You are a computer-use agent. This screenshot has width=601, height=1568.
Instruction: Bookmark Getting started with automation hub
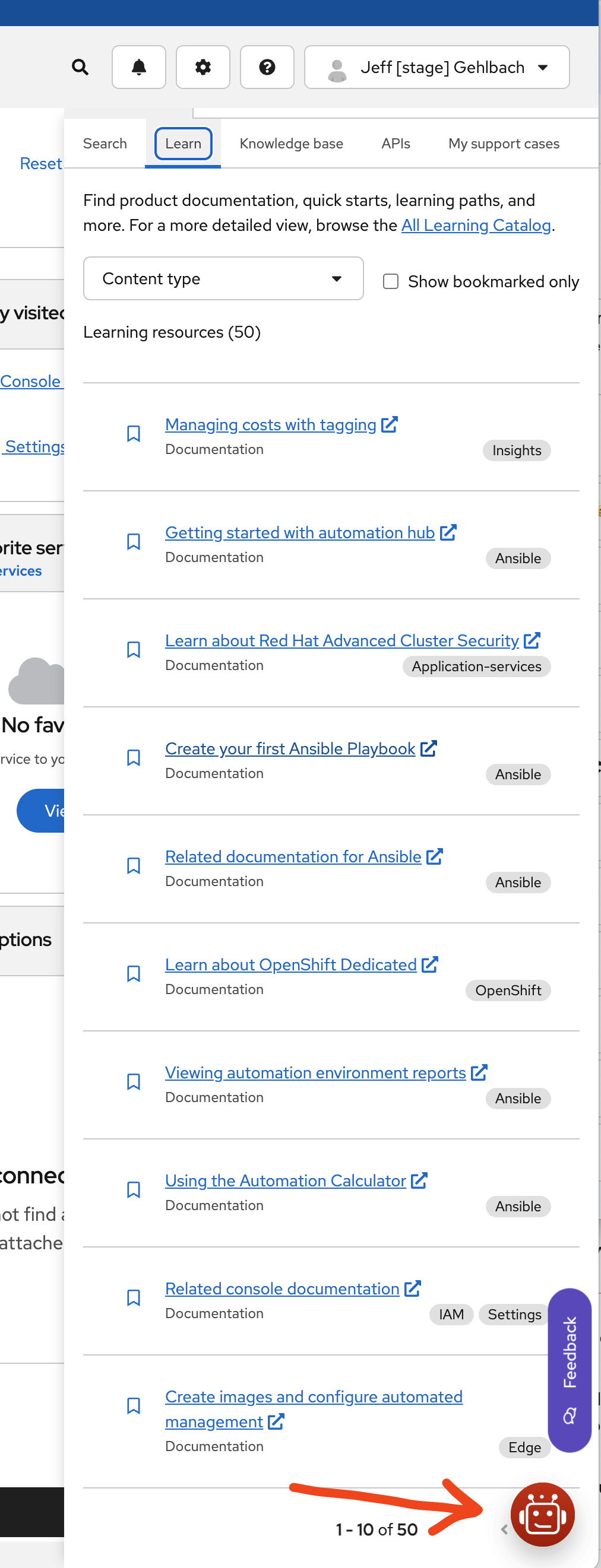(134, 542)
